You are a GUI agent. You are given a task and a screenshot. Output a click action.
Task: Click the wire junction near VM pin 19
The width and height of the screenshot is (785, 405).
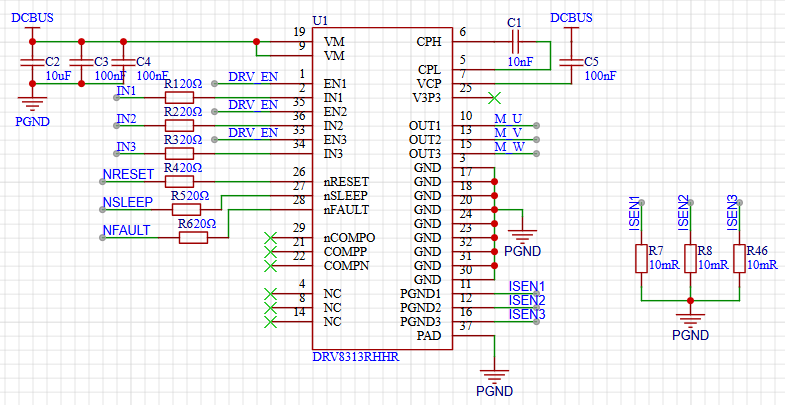click(x=256, y=42)
